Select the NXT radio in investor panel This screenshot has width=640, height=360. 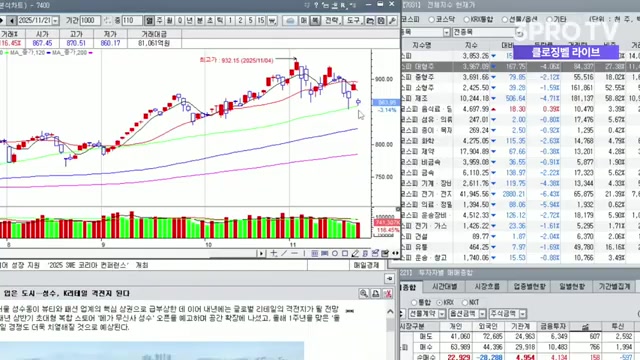(465, 302)
